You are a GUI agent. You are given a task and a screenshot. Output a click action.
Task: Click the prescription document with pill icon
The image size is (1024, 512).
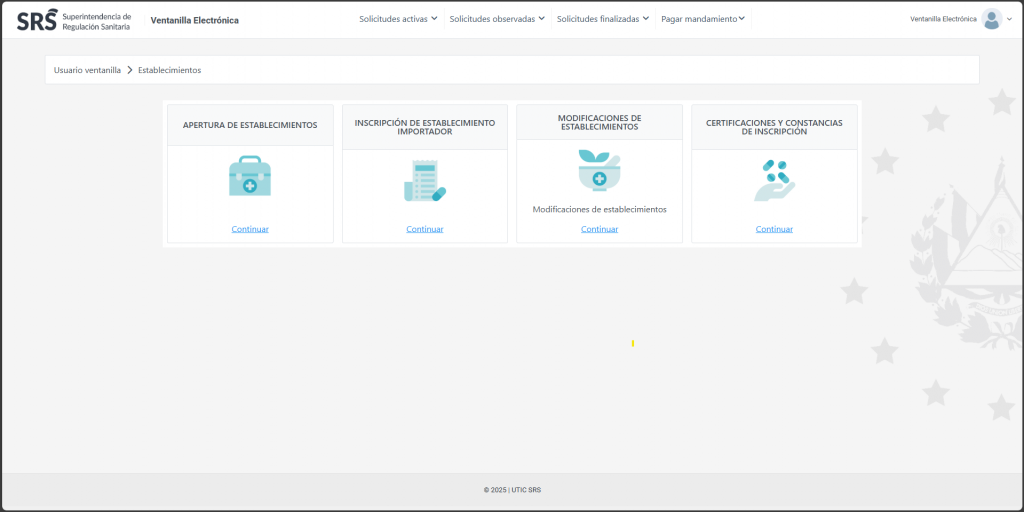click(x=424, y=181)
